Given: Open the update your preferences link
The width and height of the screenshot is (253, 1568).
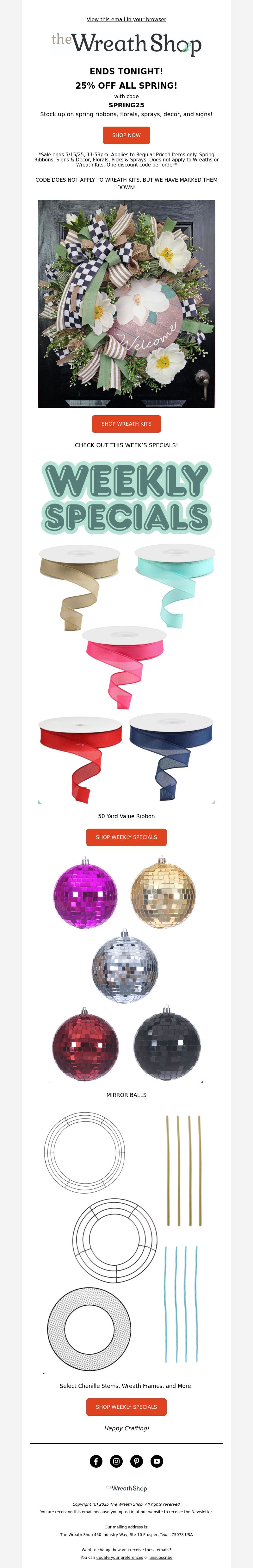Looking at the screenshot, I should [119, 1557].
